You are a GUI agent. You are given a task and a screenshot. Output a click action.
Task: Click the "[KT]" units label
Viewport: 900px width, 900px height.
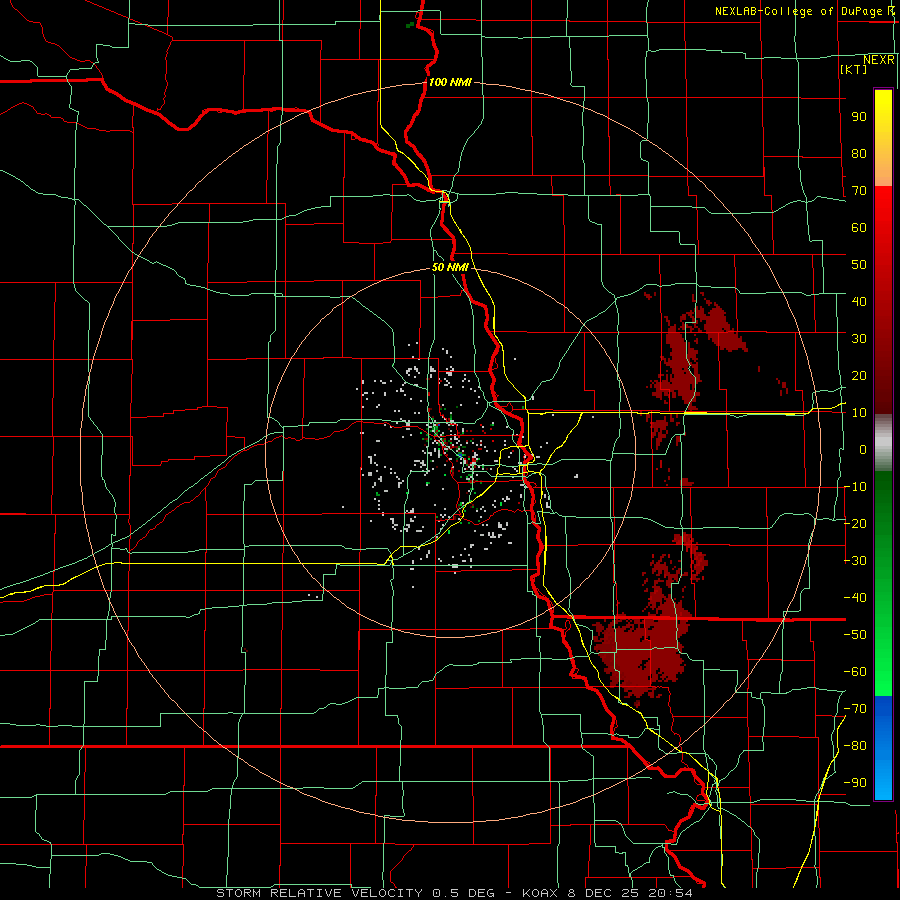(854, 69)
